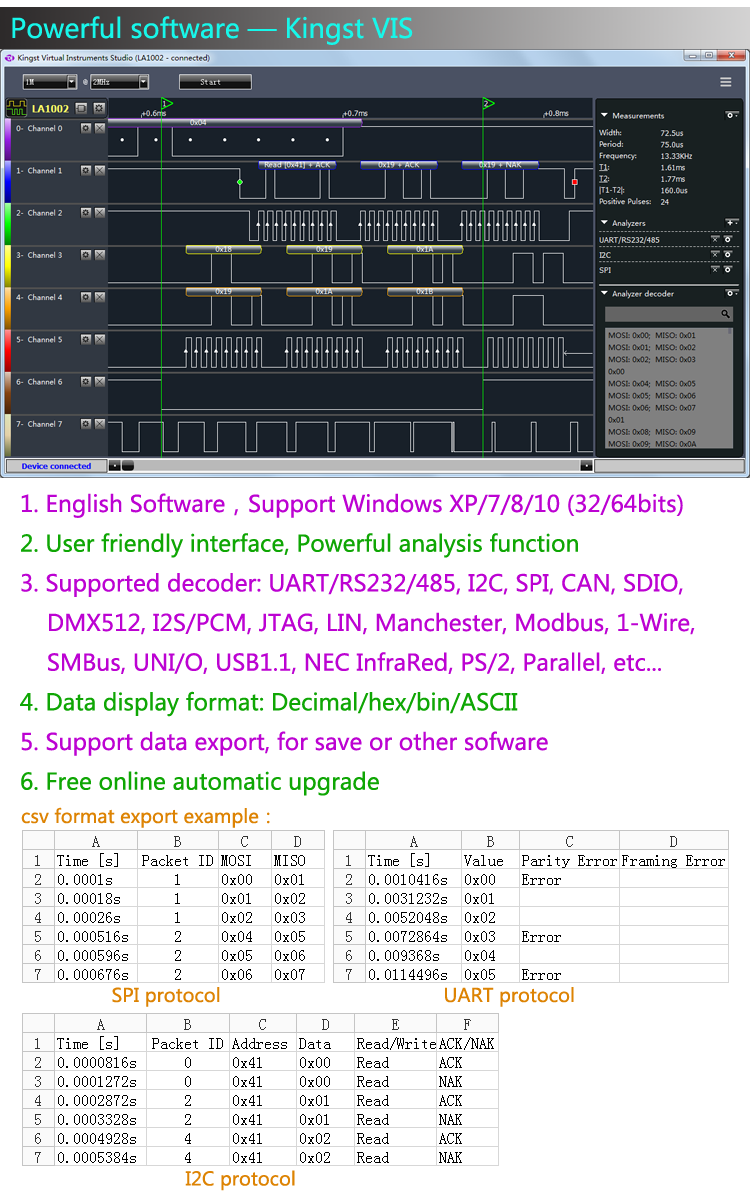Remove the SPI analyzer
The height and width of the screenshot is (1200, 750).
tap(715, 270)
